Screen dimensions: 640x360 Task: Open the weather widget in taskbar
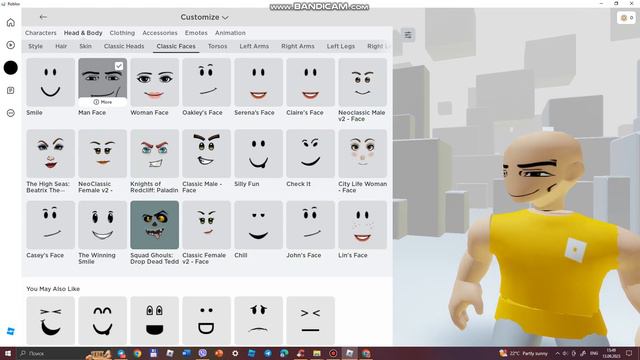524,353
